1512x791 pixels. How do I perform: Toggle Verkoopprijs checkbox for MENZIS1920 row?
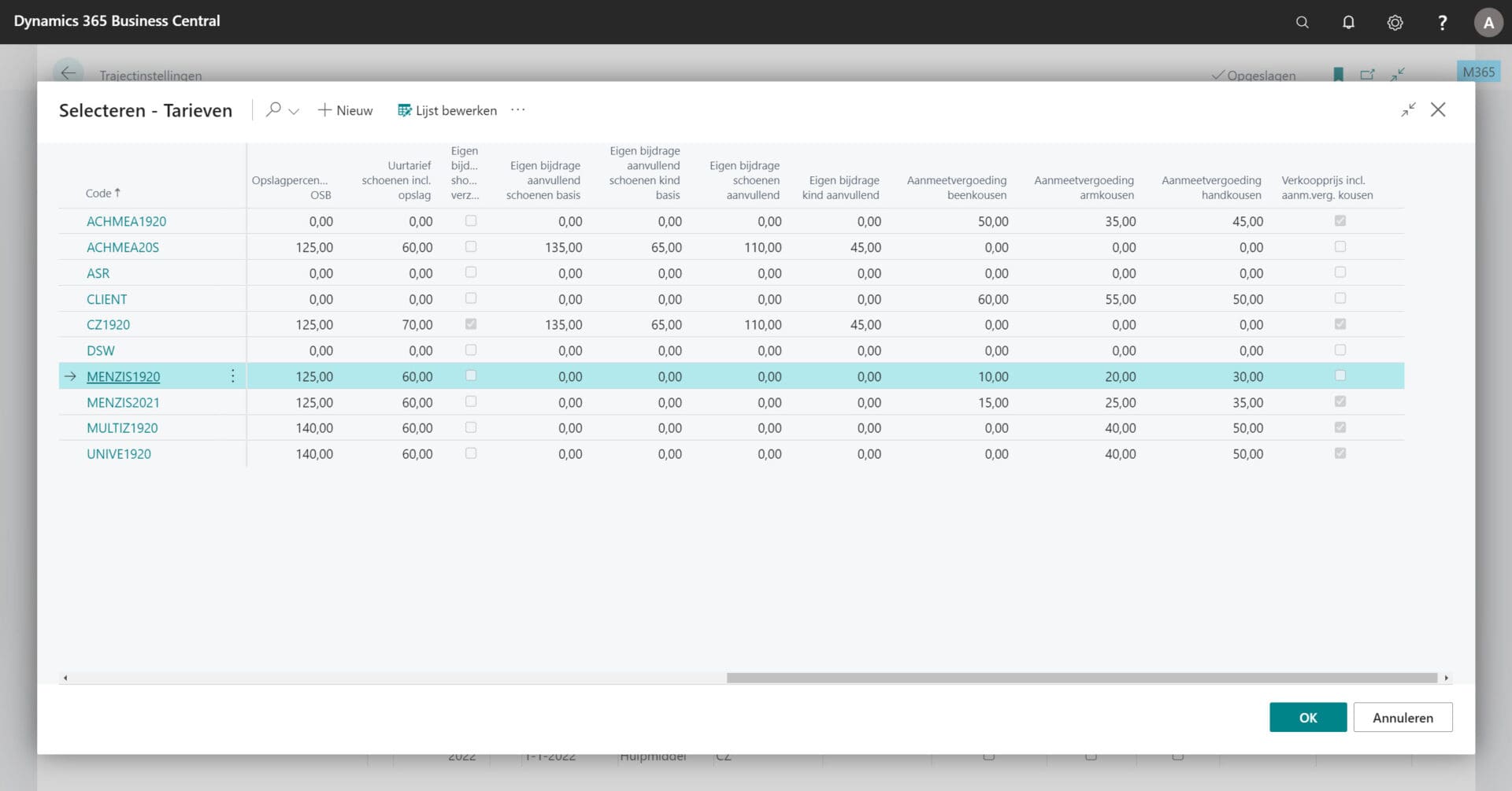pos(1340,376)
